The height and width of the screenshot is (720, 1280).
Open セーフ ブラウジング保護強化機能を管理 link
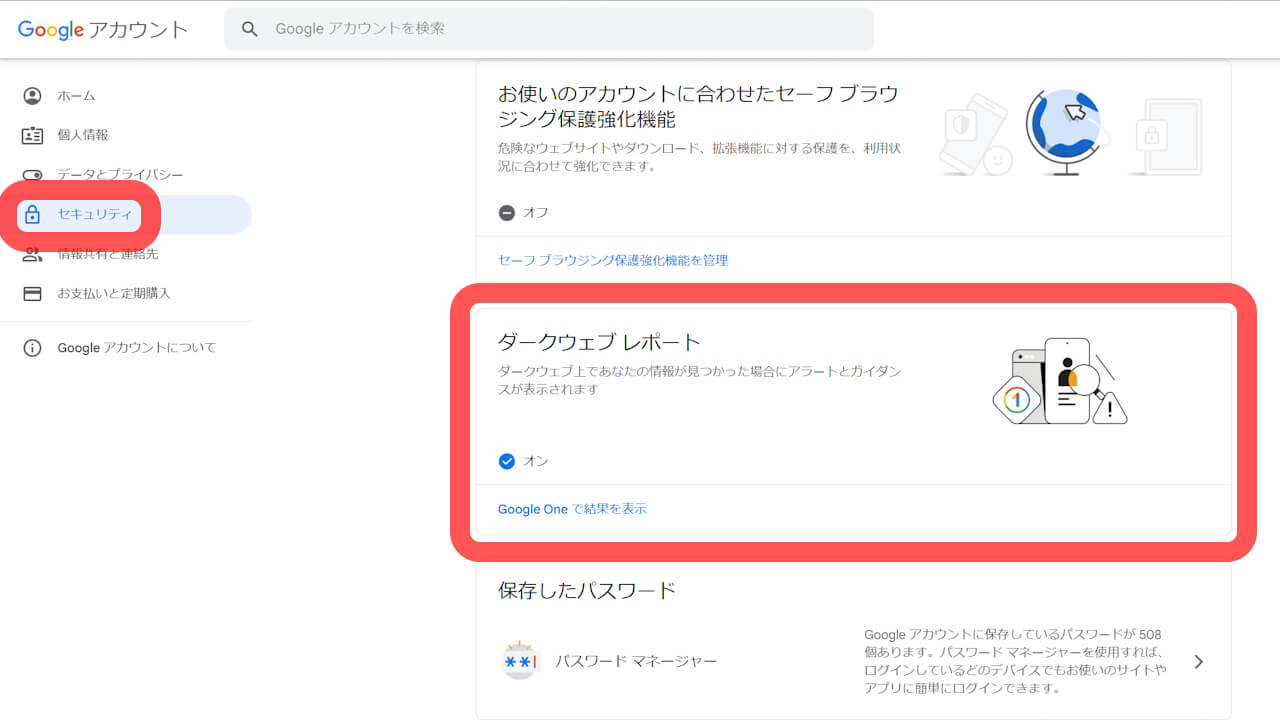613,259
